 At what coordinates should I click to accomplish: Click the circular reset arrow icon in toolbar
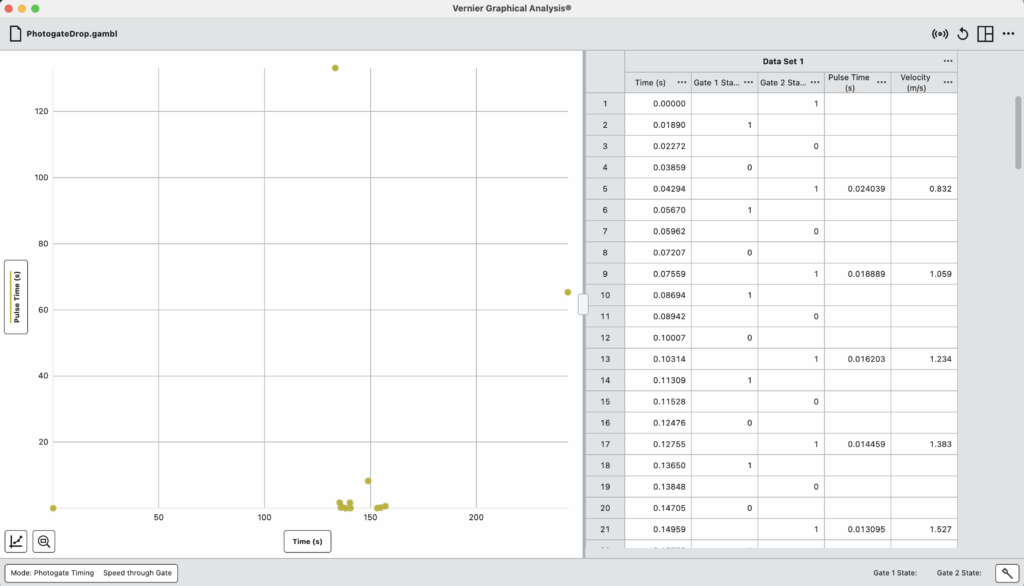pyautogui.click(x=961, y=33)
